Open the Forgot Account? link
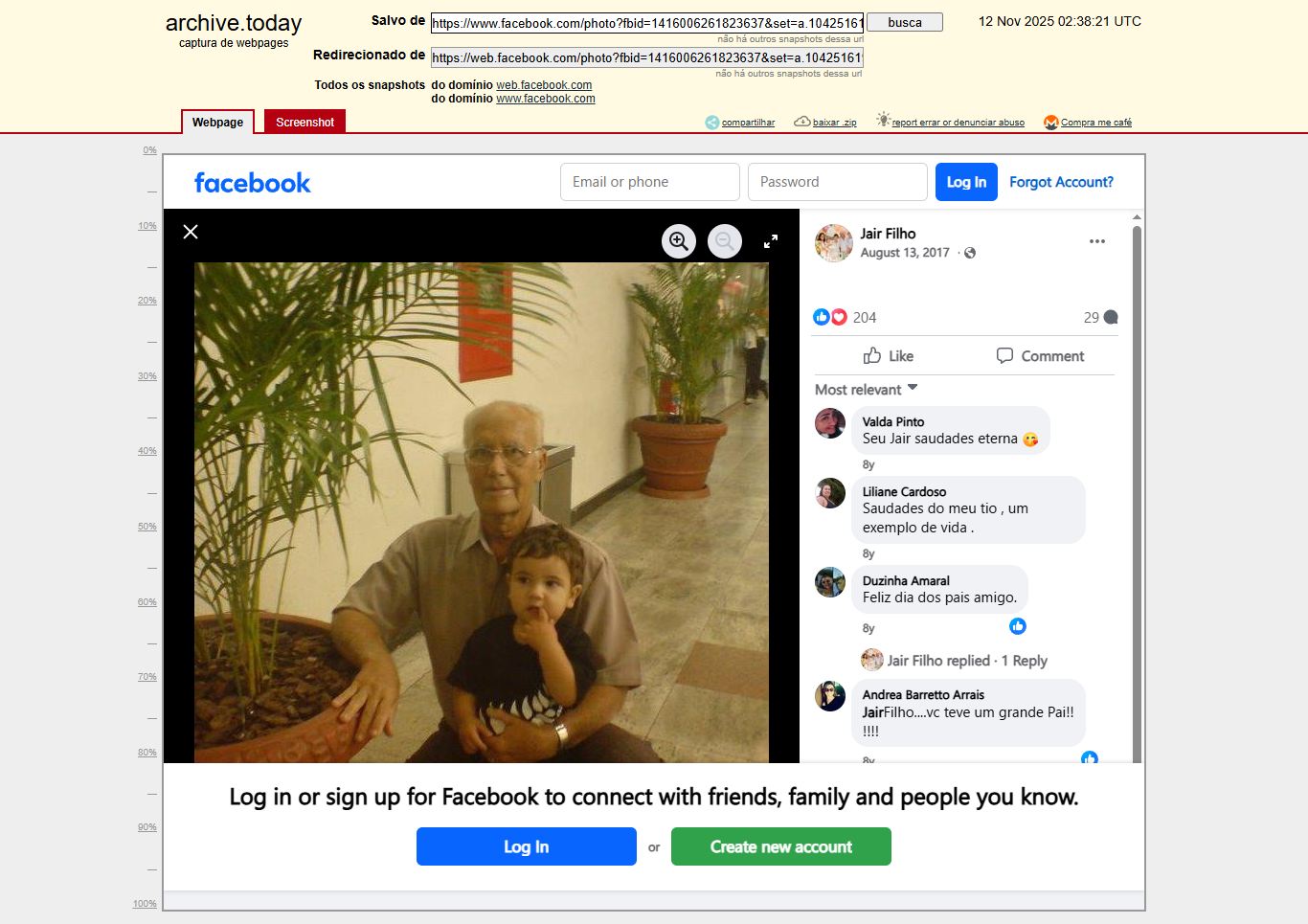This screenshot has height=924, width=1308. click(x=1061, y=182)
